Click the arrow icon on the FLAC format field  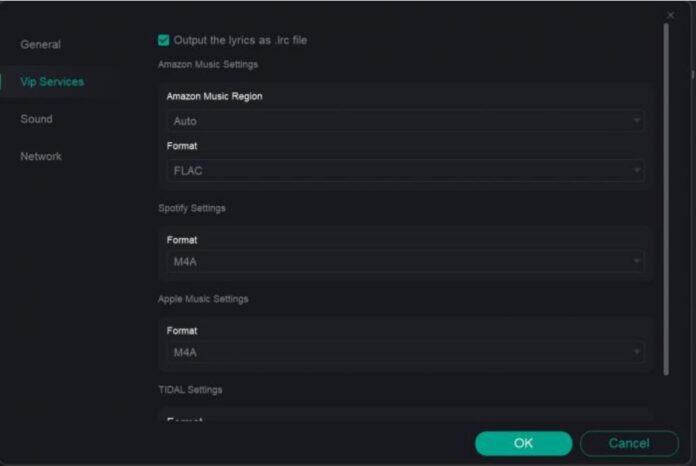636,171
